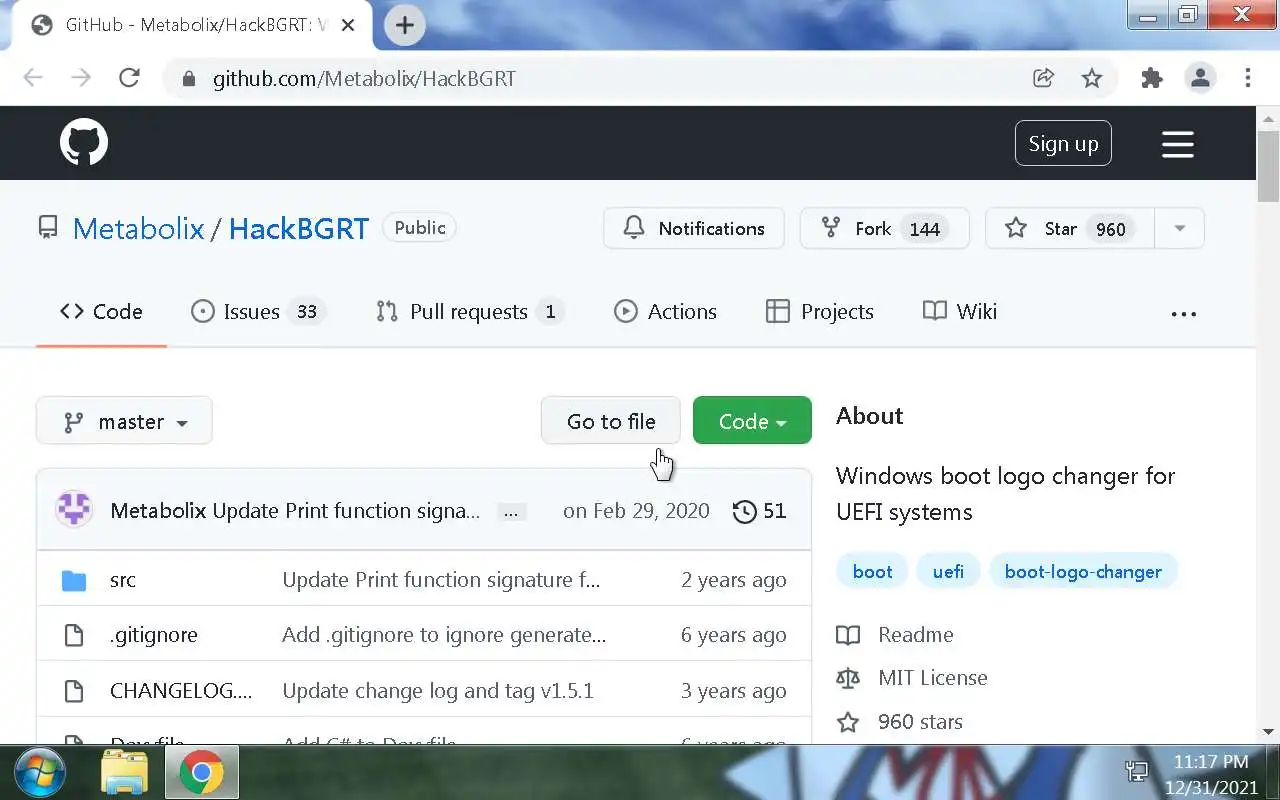Click the boot-logo-changer topic tag
Screen dimensions: 1280x800
tap(1083, 572)
